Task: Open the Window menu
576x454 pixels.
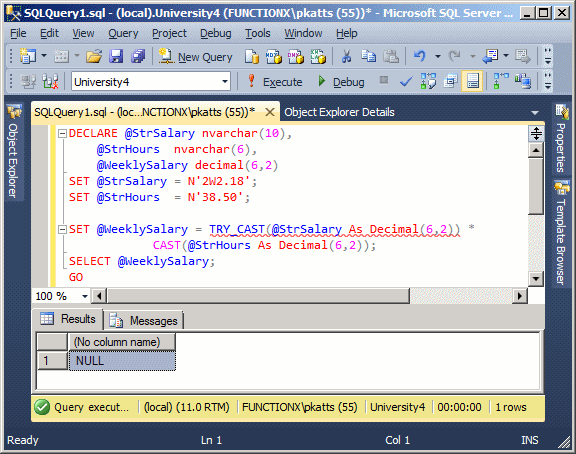Action: 303,33
